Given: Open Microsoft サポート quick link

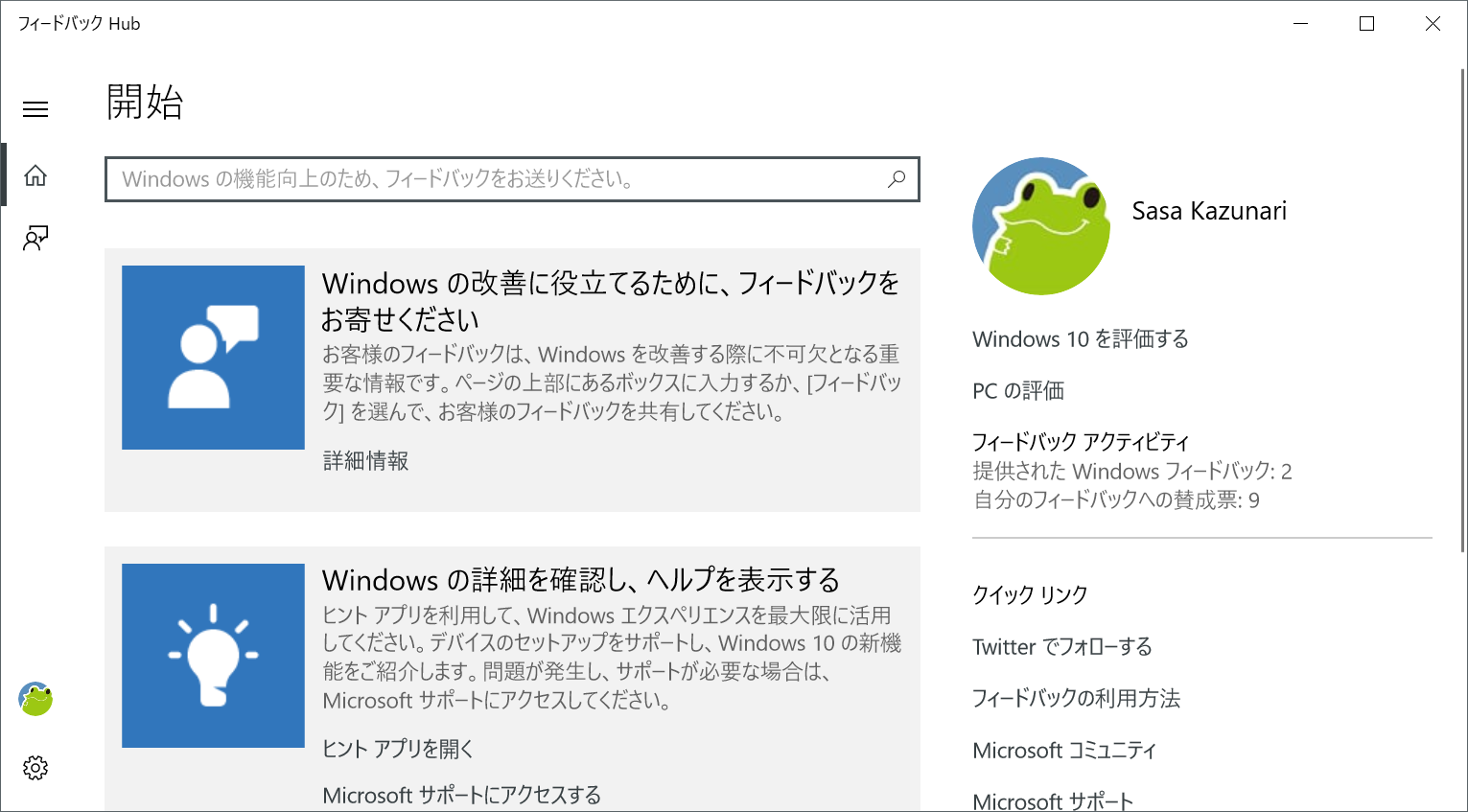Looking at the screenshot, I should pos(1053,800).
